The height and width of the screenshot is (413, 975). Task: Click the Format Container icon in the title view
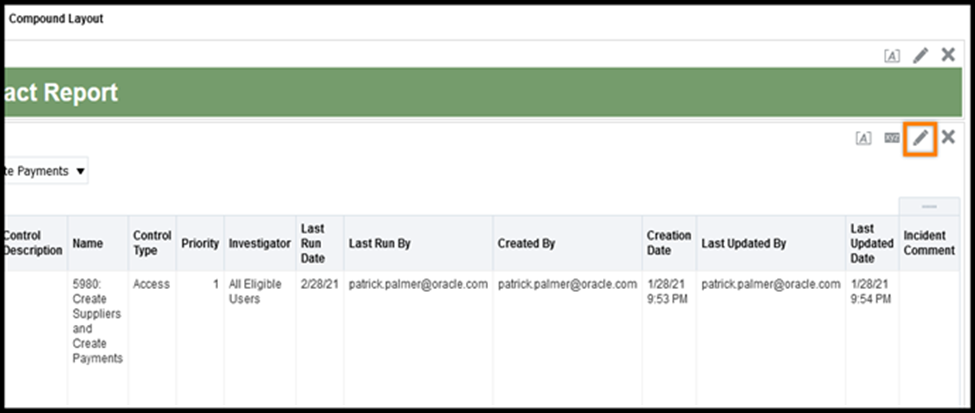pyautogui.click(x=891, y=56)
